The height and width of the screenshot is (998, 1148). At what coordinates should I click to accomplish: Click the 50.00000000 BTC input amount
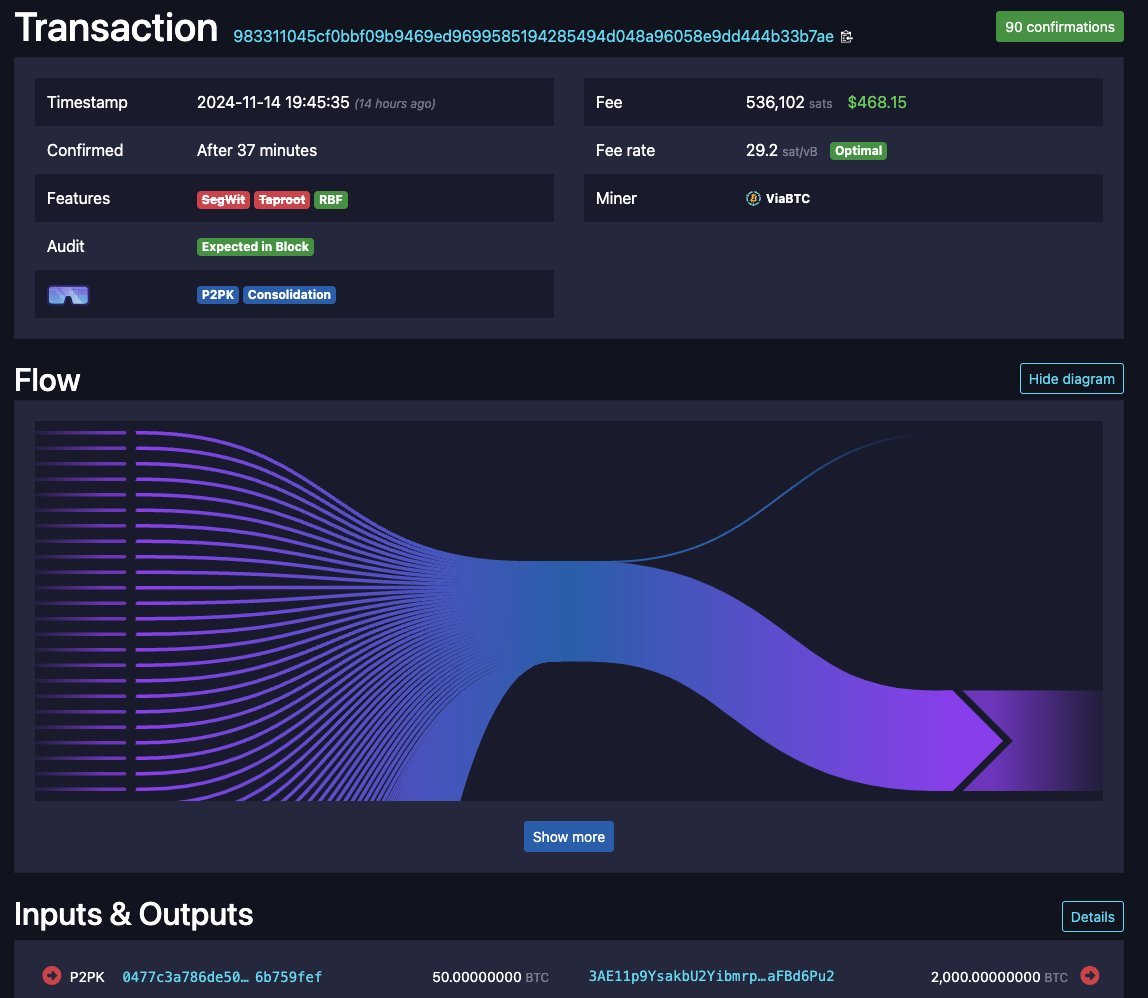click(490, 977)
